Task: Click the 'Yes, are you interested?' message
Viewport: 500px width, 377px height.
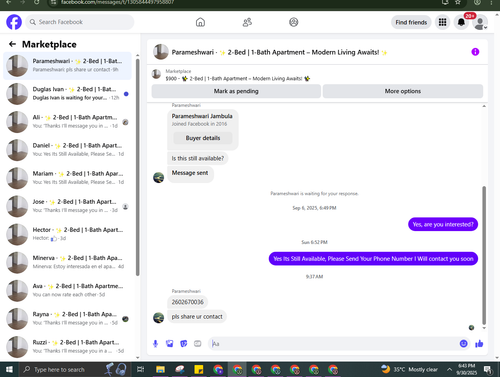Action: coord(443,224)
